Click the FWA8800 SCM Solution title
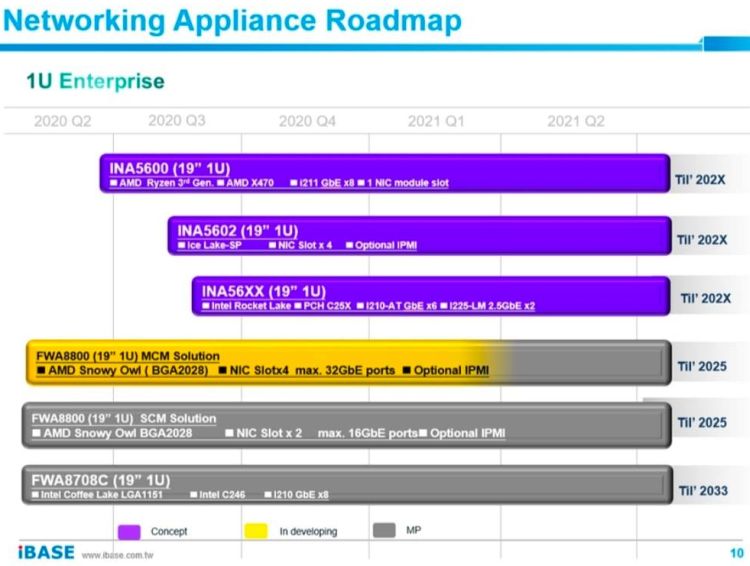Screen dimensions: 750x566 pos(124,418)
